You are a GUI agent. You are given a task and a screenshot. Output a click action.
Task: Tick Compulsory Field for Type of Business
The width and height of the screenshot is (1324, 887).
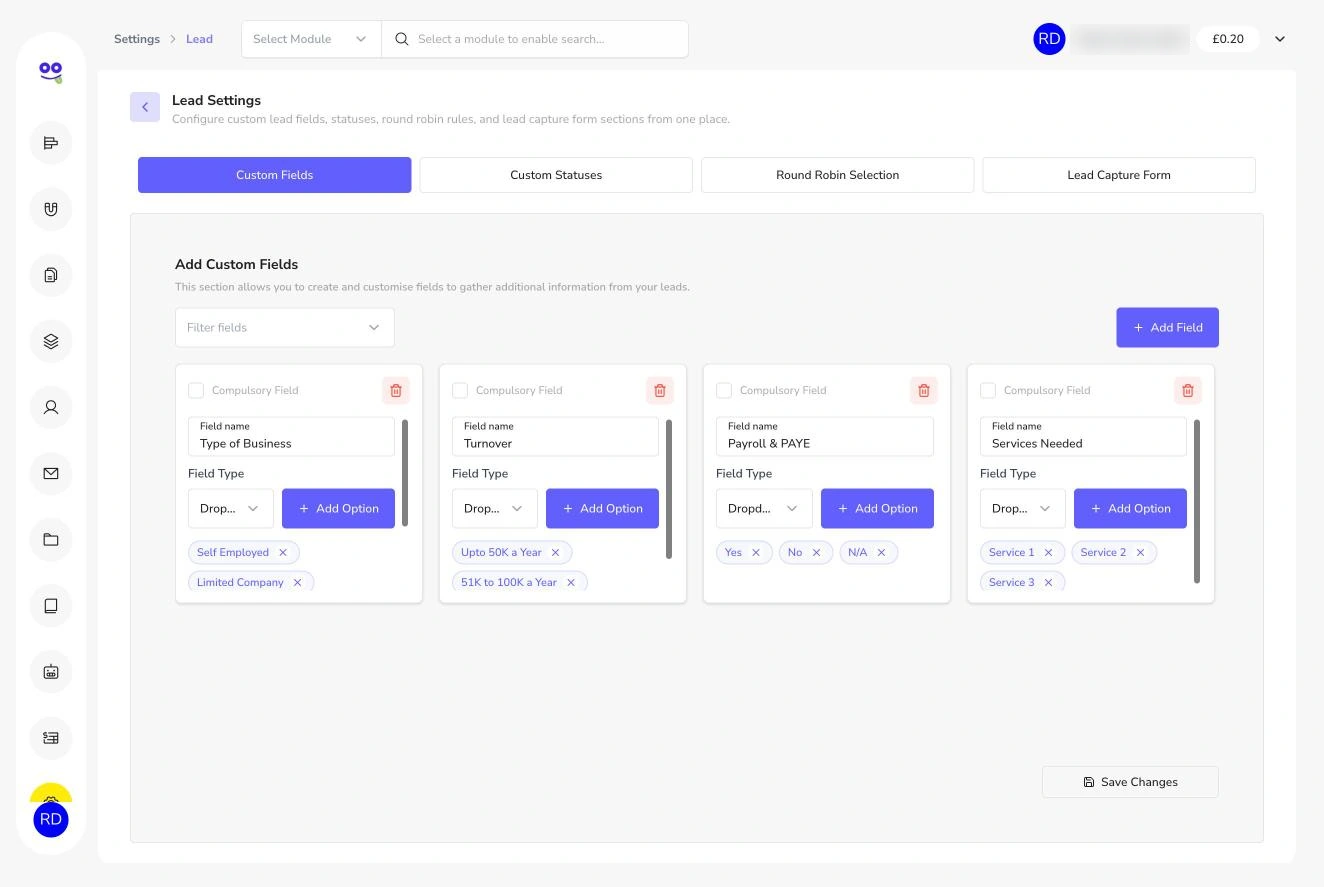pos(196,390)
